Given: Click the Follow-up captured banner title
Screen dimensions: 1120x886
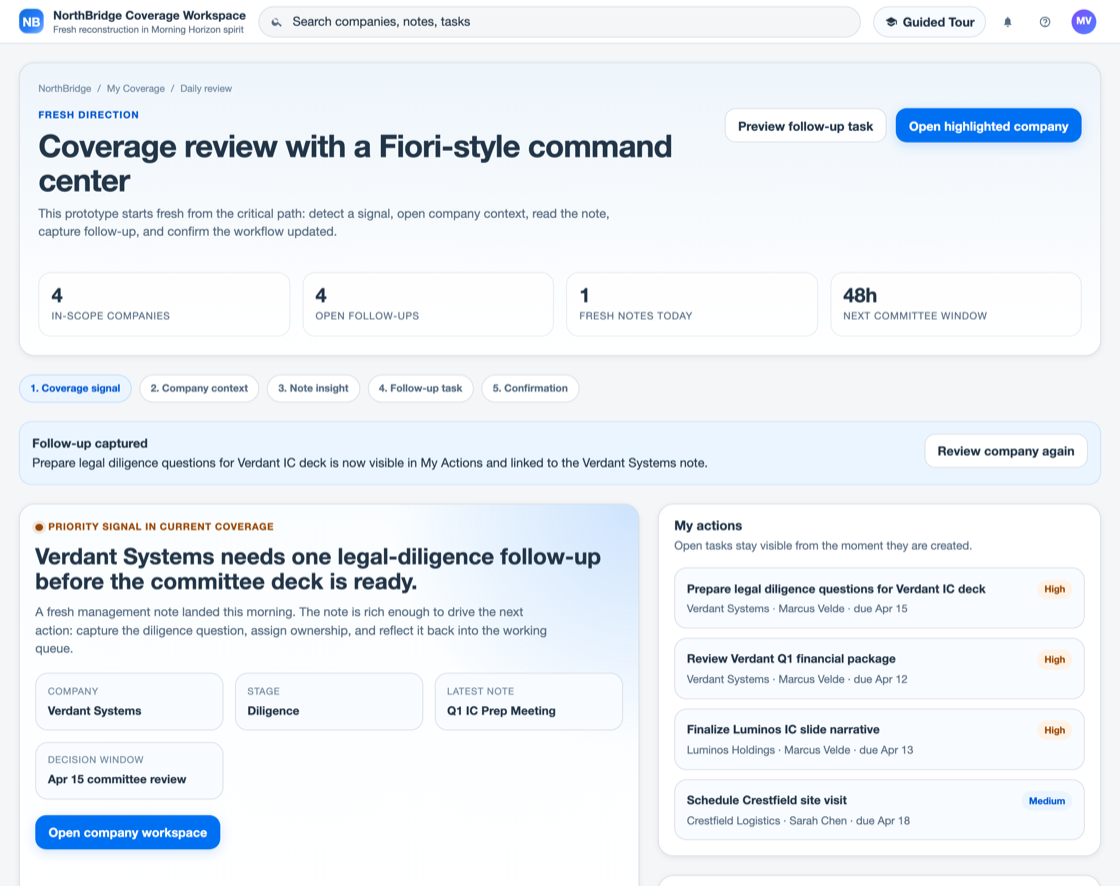Looking at the screenshot, I should (90, 443).
